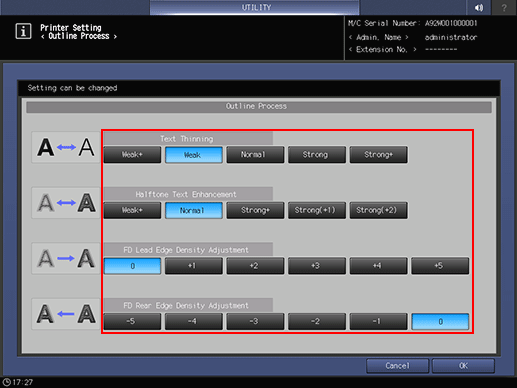Open help with the question mark icon
This screenshot has width=517, height=388.
click(504, 7)
